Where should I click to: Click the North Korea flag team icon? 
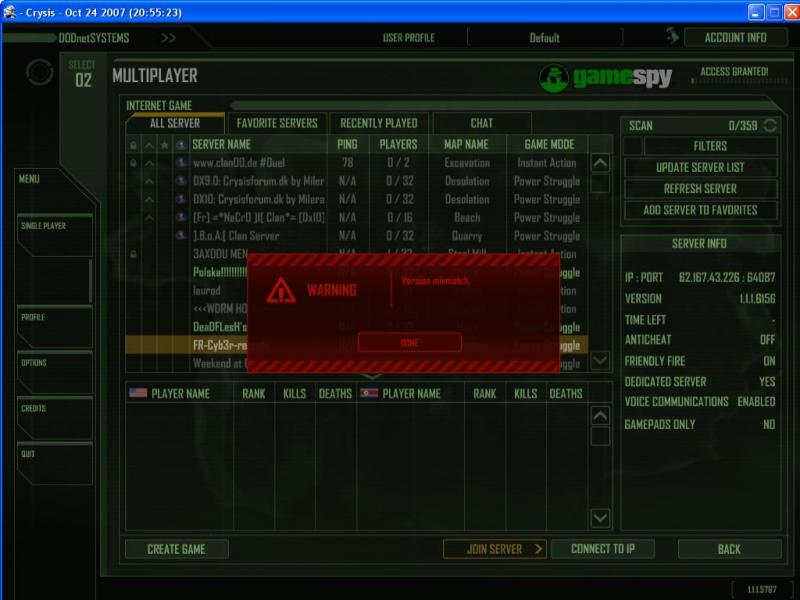[369, 393]
